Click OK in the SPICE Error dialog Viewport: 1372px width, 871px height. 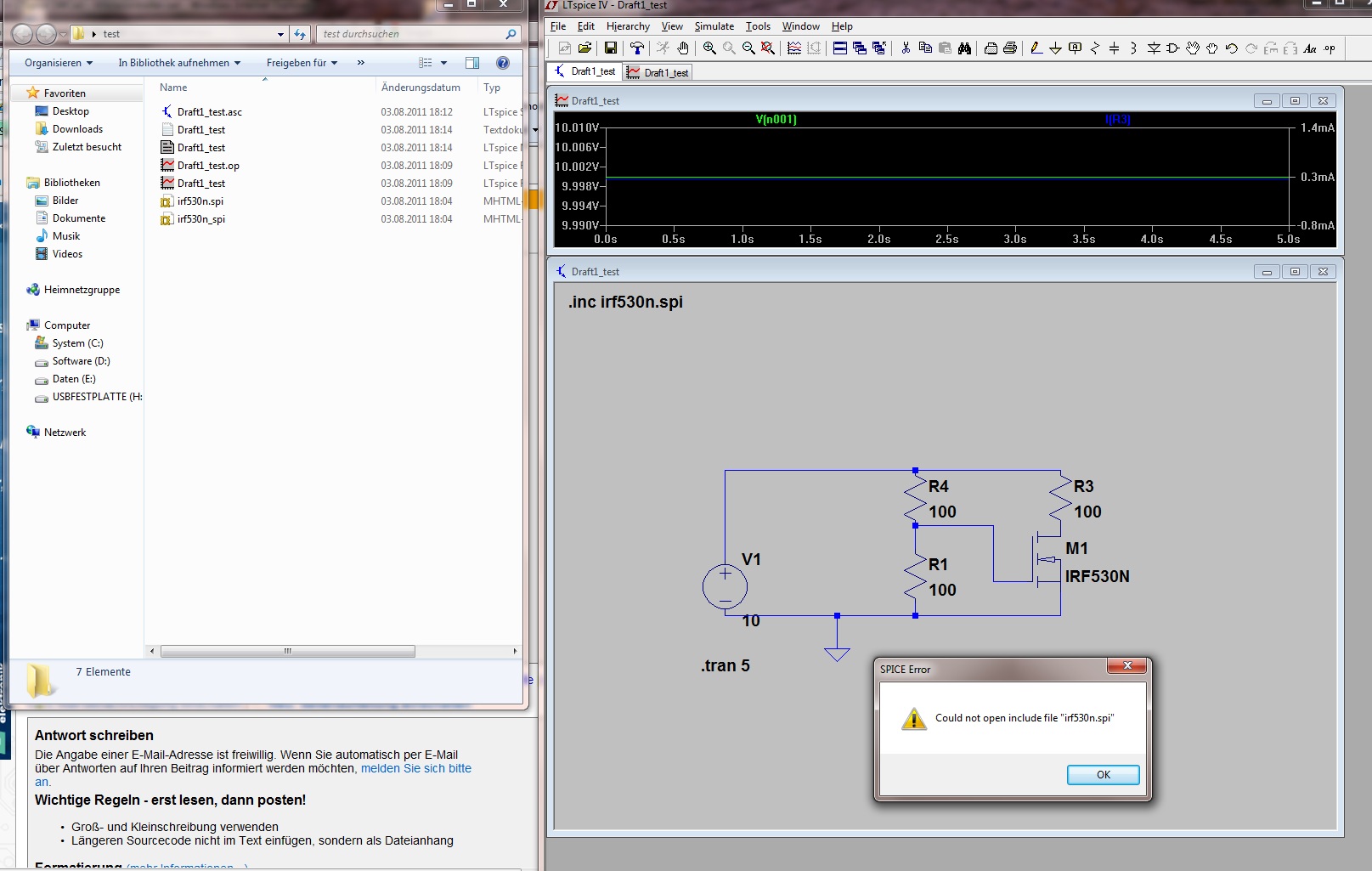(1103, 774)
